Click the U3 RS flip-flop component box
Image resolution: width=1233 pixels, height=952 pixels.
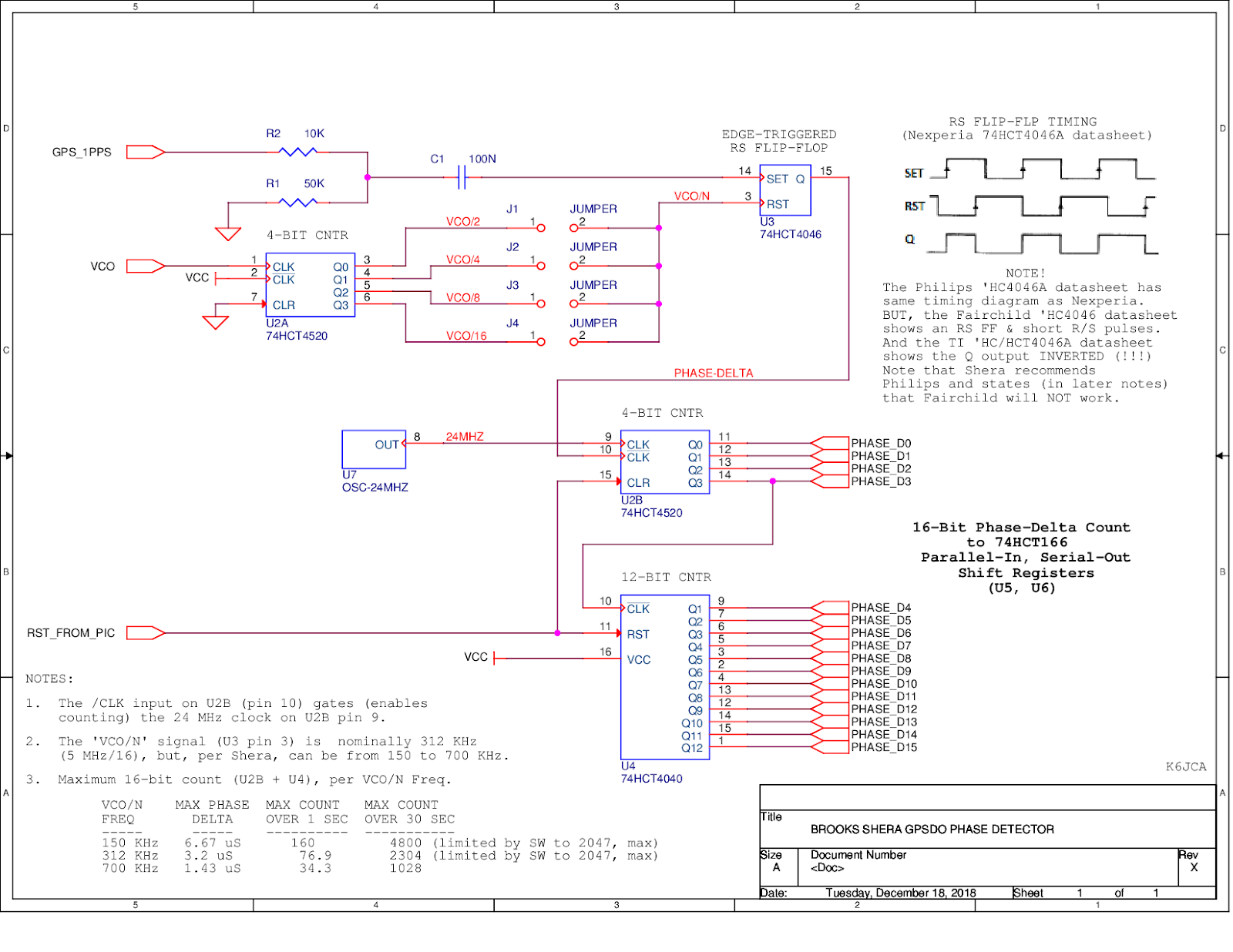[785, 190]
